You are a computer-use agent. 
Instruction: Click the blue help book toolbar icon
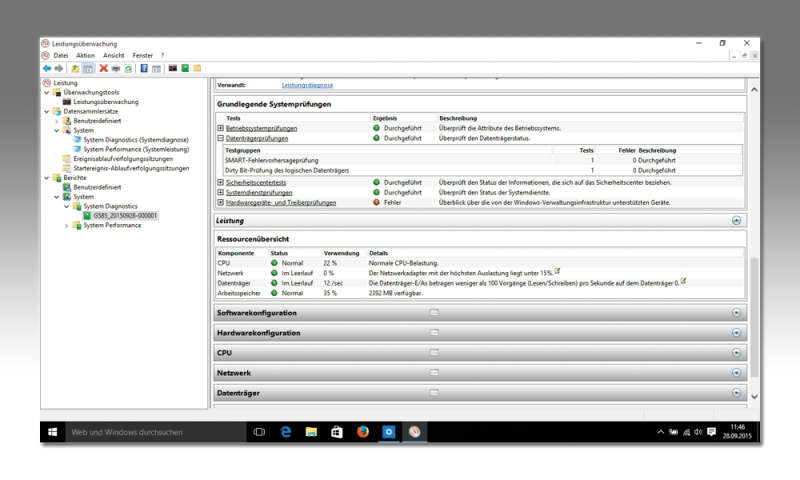tap(144, 68)
